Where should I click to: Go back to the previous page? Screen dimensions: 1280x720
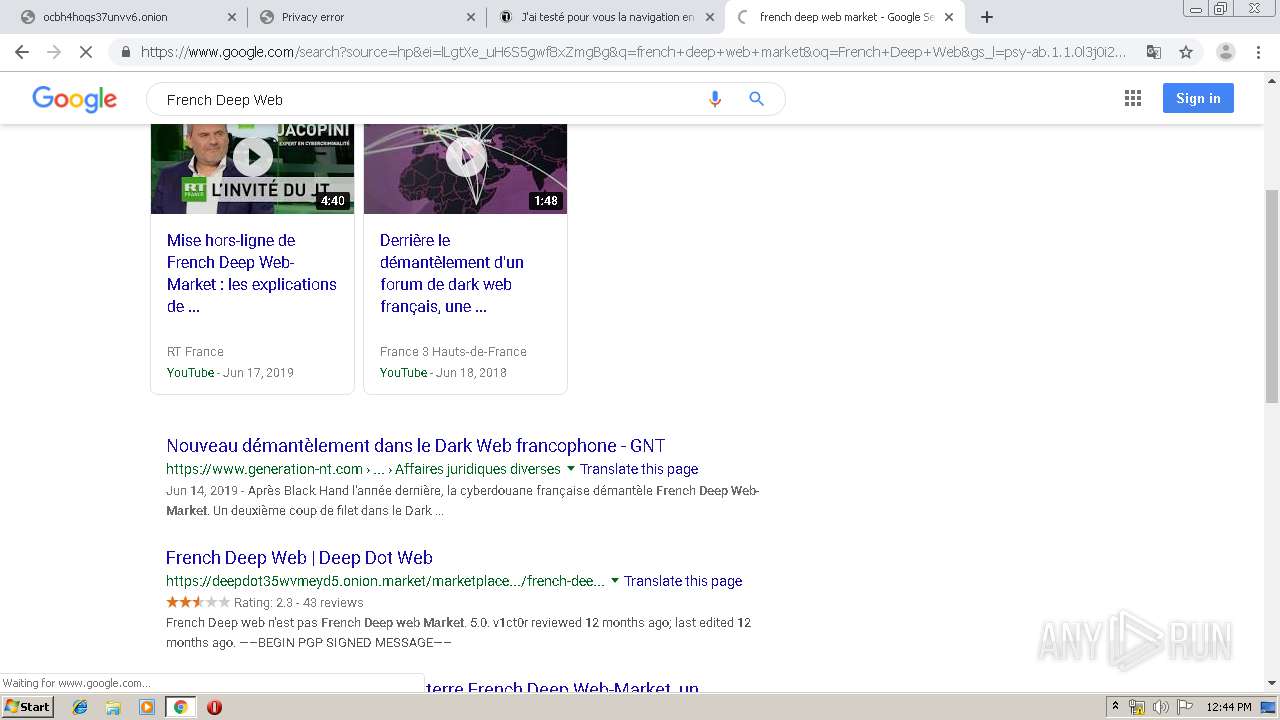(x=22, y=52)
